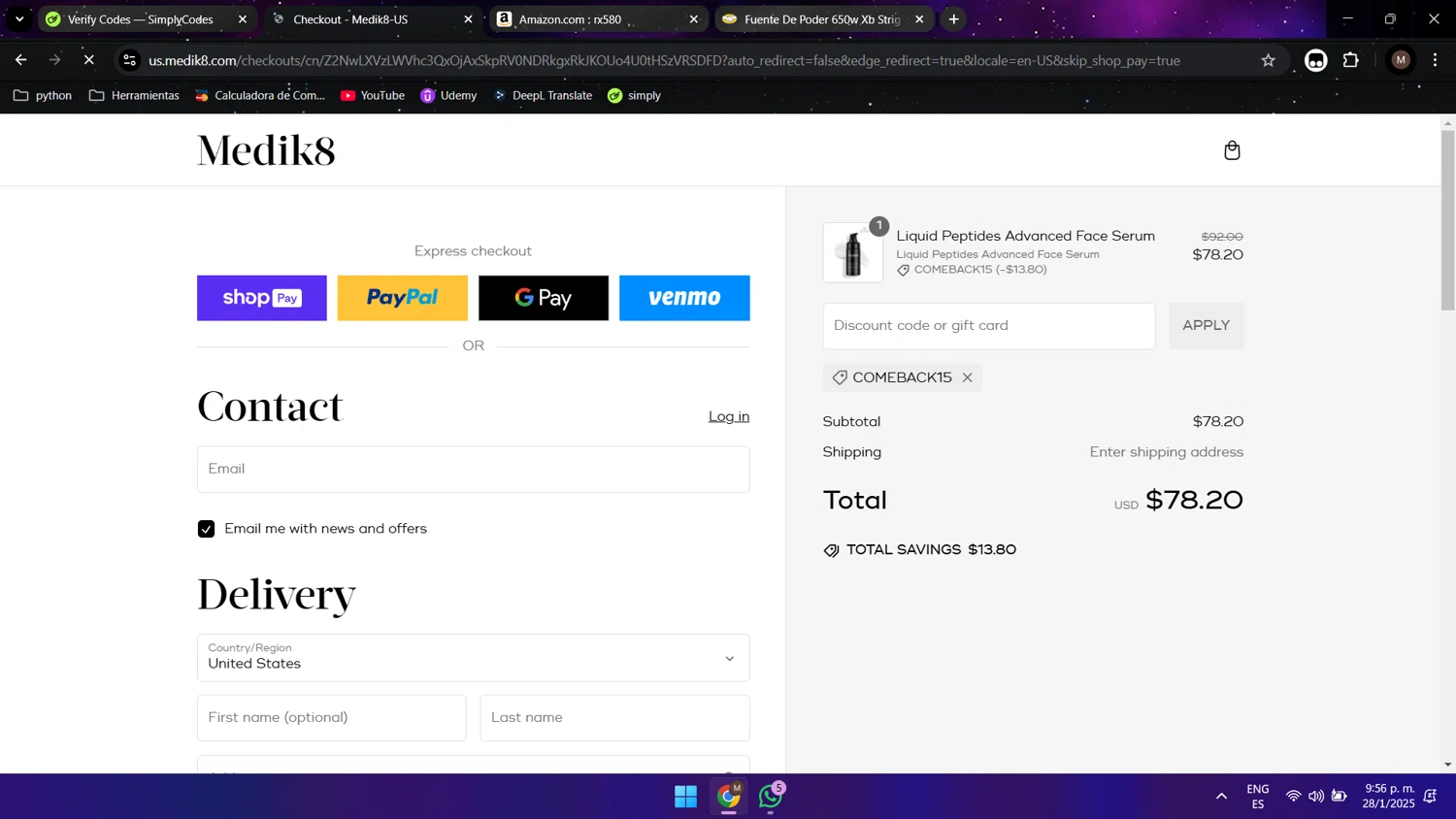
Task: Show hidden system tray icons
Action: click(1221, 797)
